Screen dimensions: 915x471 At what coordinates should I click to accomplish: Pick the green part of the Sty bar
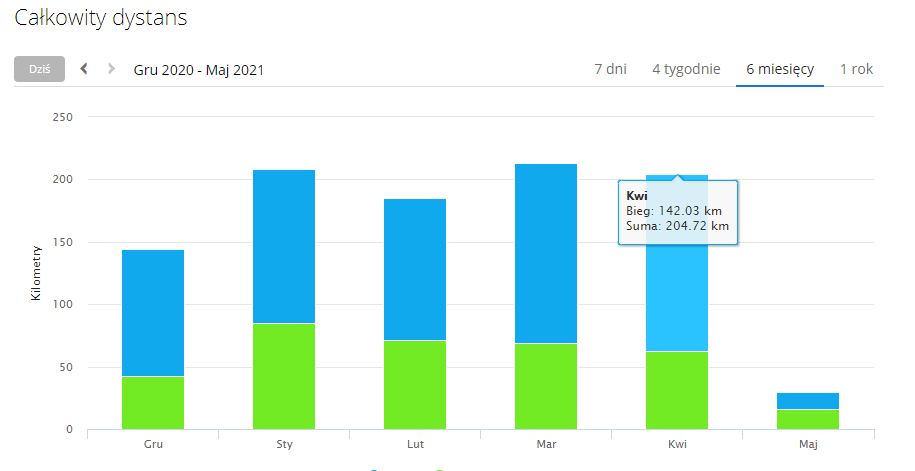click(284, 376)
